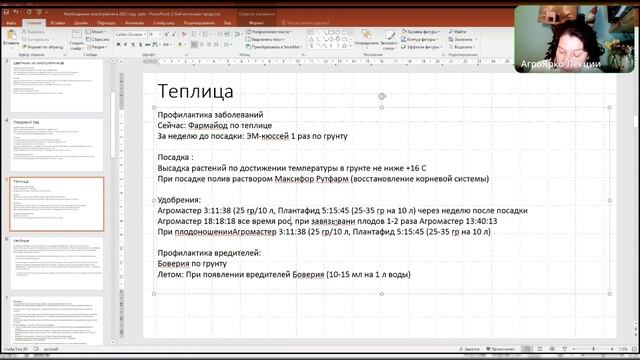Open the font name combo box

pyautogui.click(x=130, y=34)
